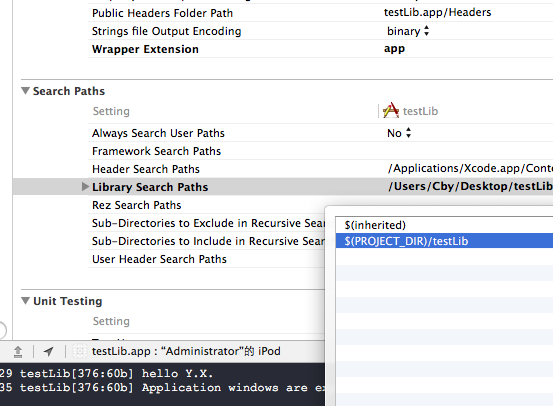Click the testLib.app/Headers value
This screenshot has width=553, height=406.
pyautogui.click(x=437, y=12)
